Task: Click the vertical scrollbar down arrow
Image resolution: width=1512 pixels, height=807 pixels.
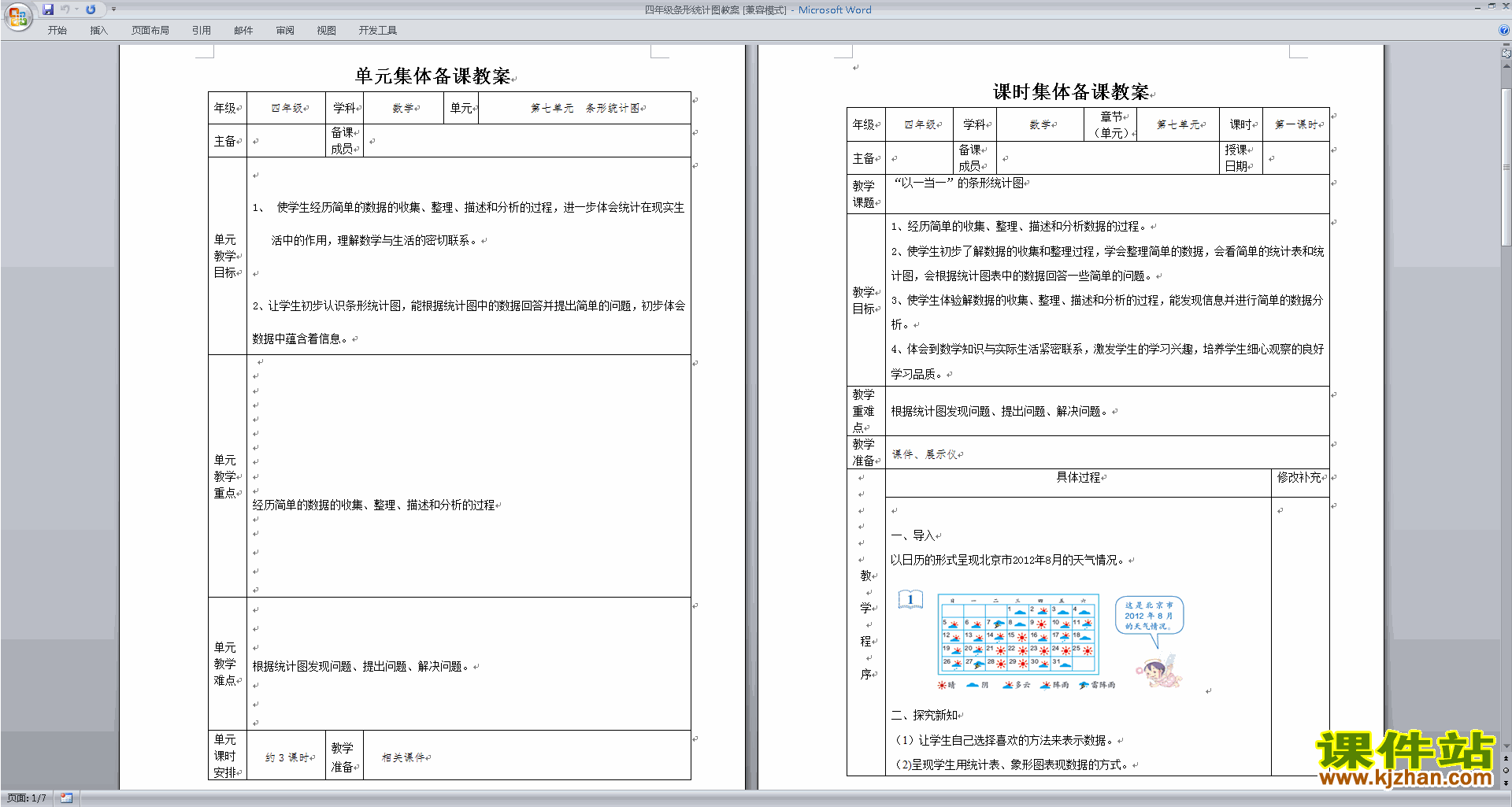Action: tap(1506, 746)
